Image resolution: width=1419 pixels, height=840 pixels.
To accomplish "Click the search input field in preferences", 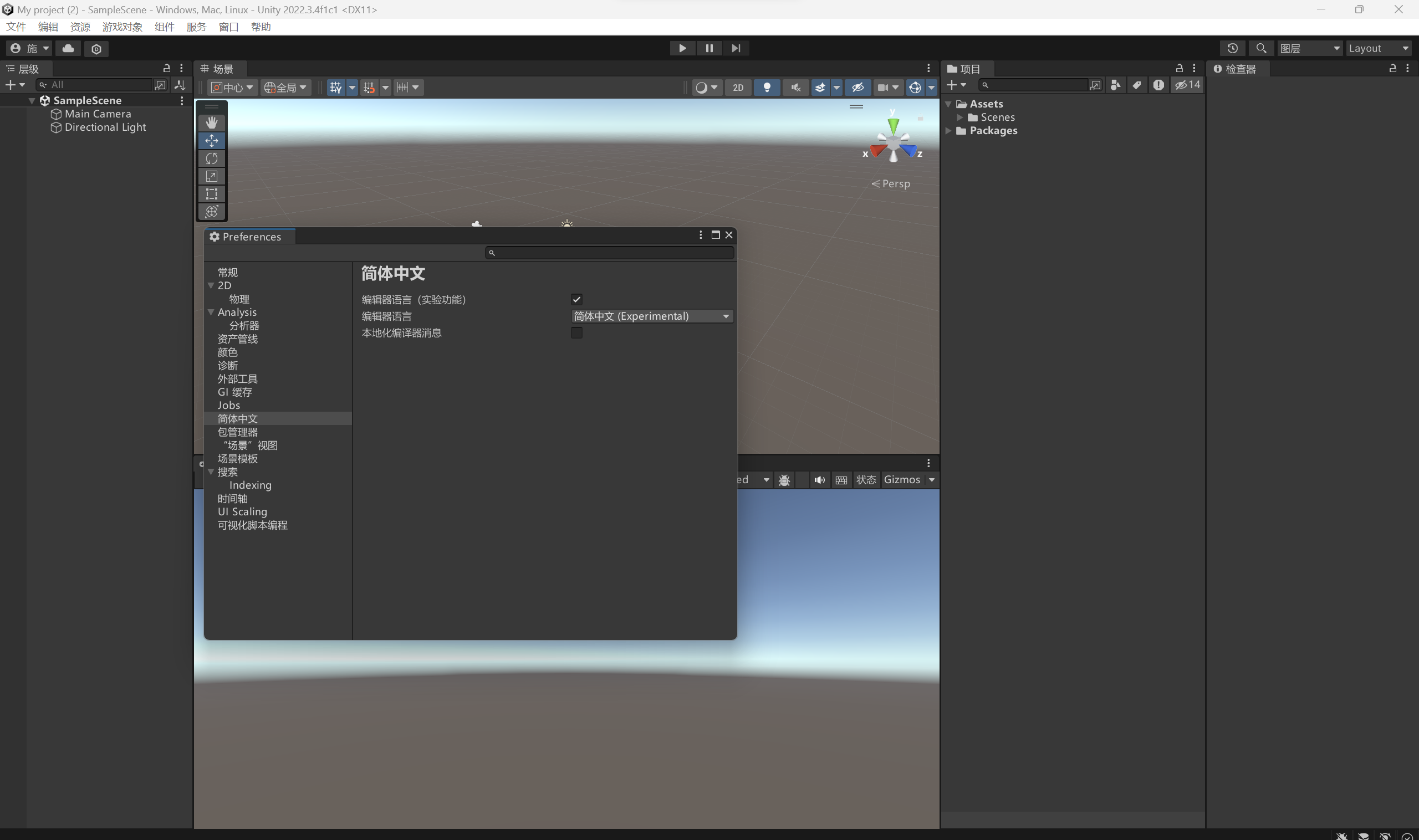I will pyautogui.click(x=610, y=252).
